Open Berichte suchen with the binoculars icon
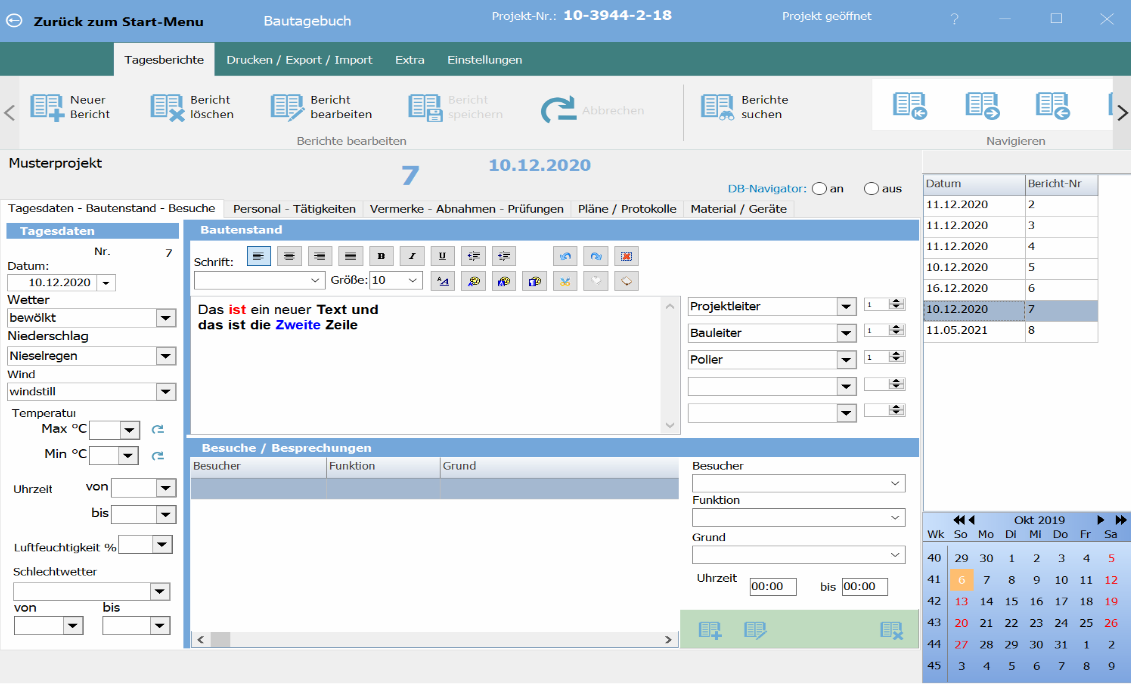This screenshot has width=1131, height=685. 717,107
